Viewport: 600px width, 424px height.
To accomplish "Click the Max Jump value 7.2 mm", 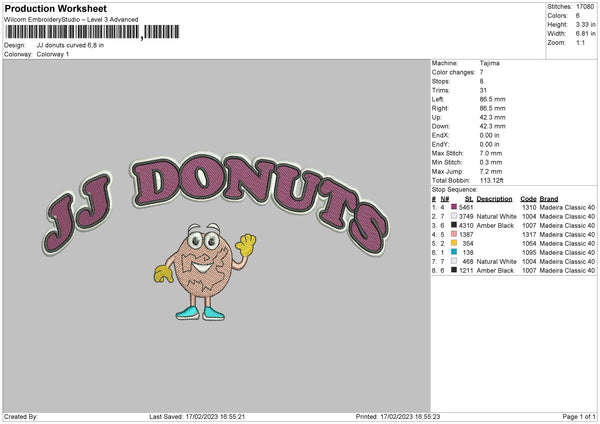I will [x=491, y=171].
